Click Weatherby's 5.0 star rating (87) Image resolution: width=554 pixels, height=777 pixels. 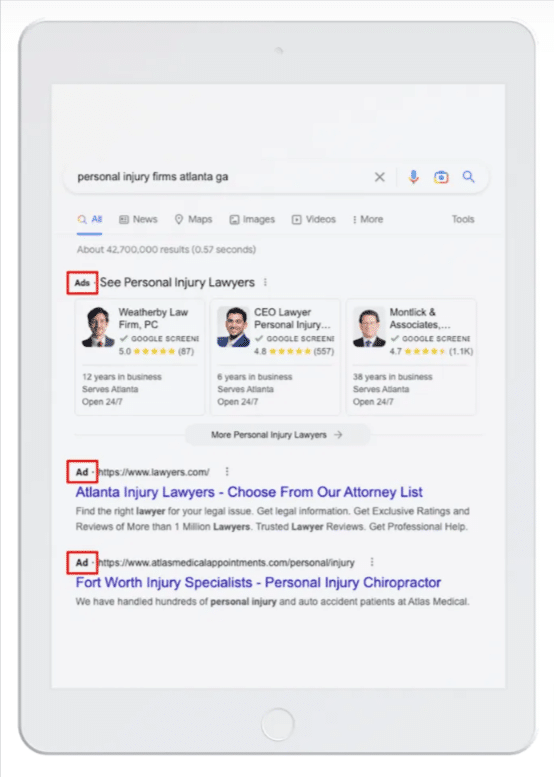coord(156,351)
